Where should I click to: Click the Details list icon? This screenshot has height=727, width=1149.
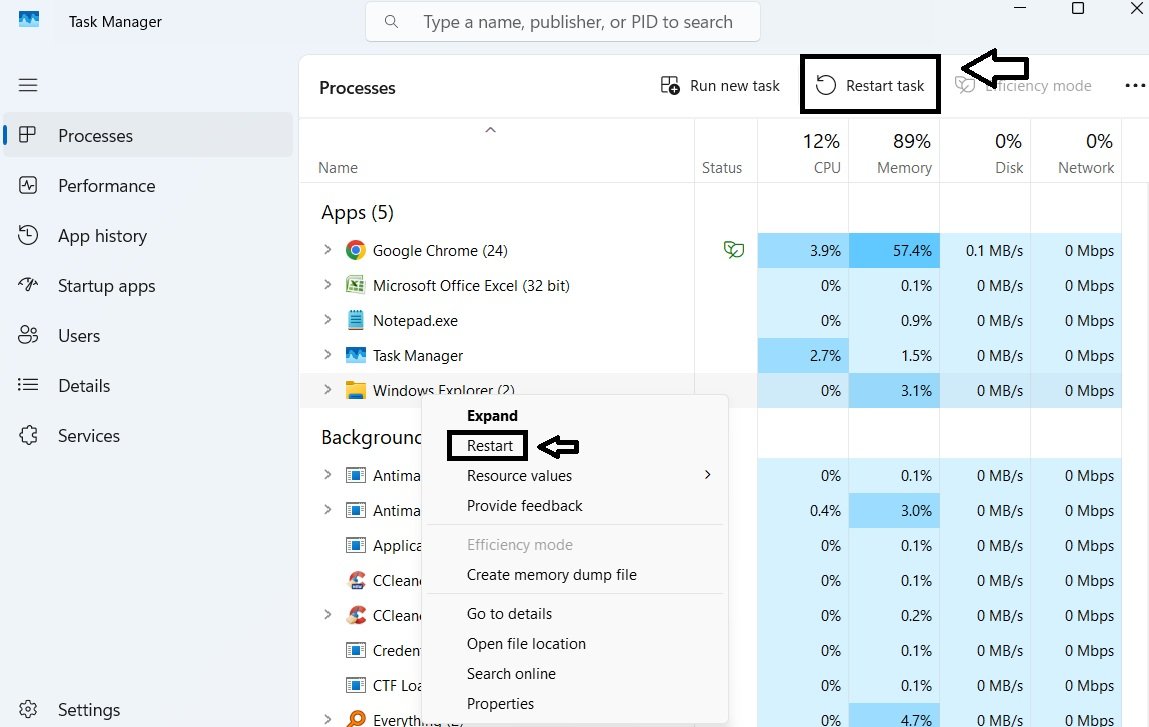point(28,385)
